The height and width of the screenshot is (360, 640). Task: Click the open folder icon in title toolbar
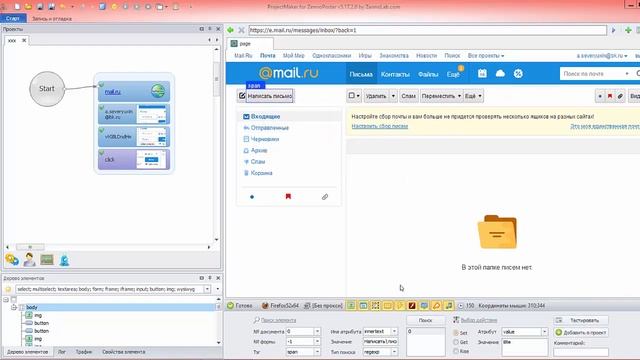click(x=29, y=7)
